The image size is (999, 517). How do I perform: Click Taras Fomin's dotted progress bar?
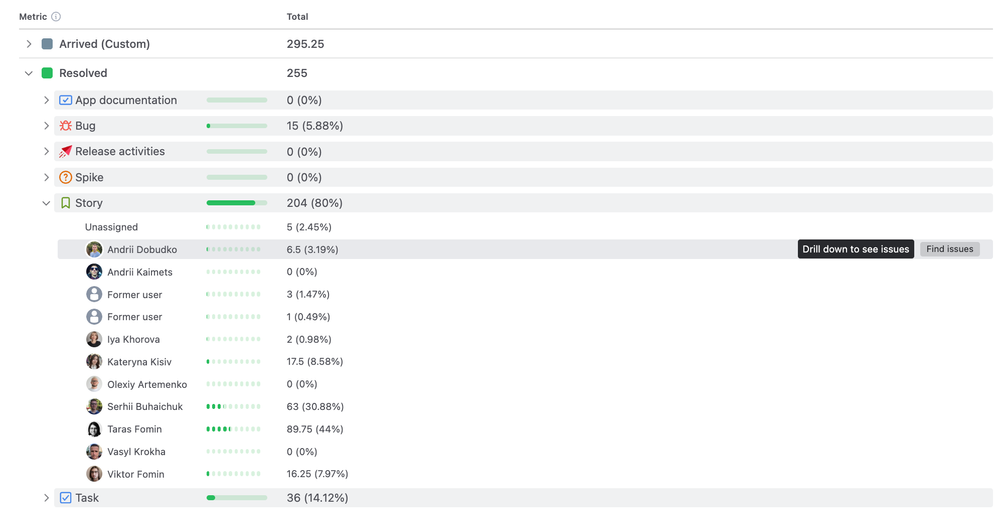coord(233,429)
